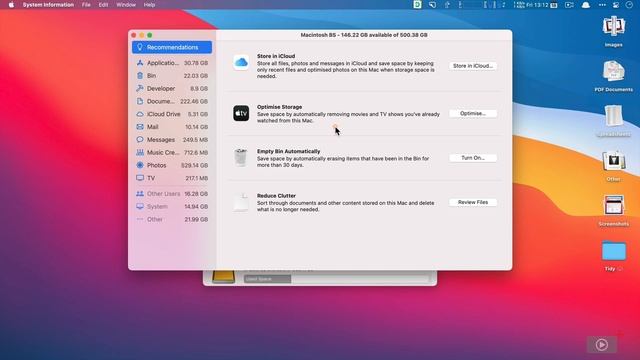
Task: Select the TV display icon in sidebar
Action: 140,178
